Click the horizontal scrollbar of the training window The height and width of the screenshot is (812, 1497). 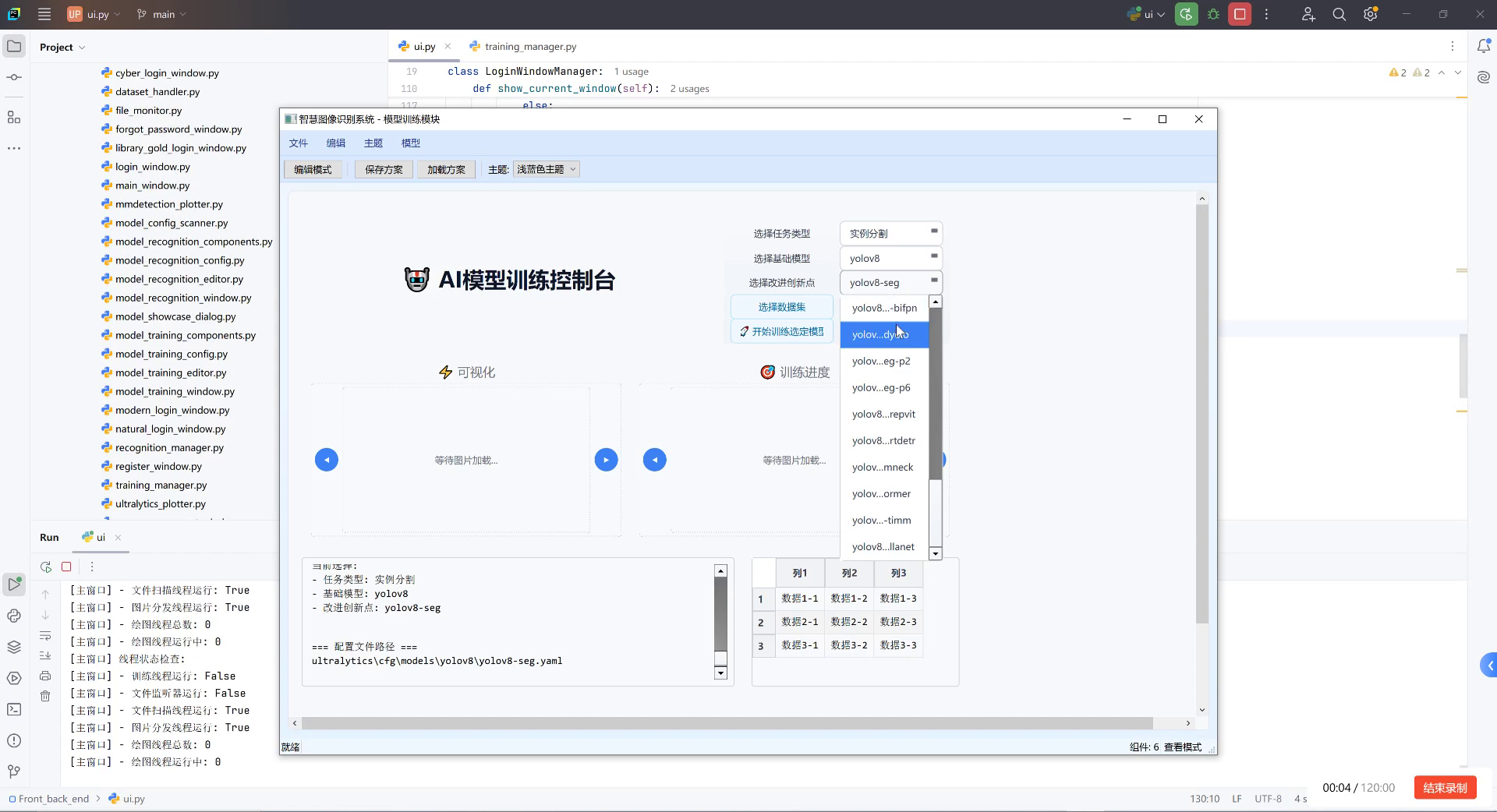tap(727, 723)
